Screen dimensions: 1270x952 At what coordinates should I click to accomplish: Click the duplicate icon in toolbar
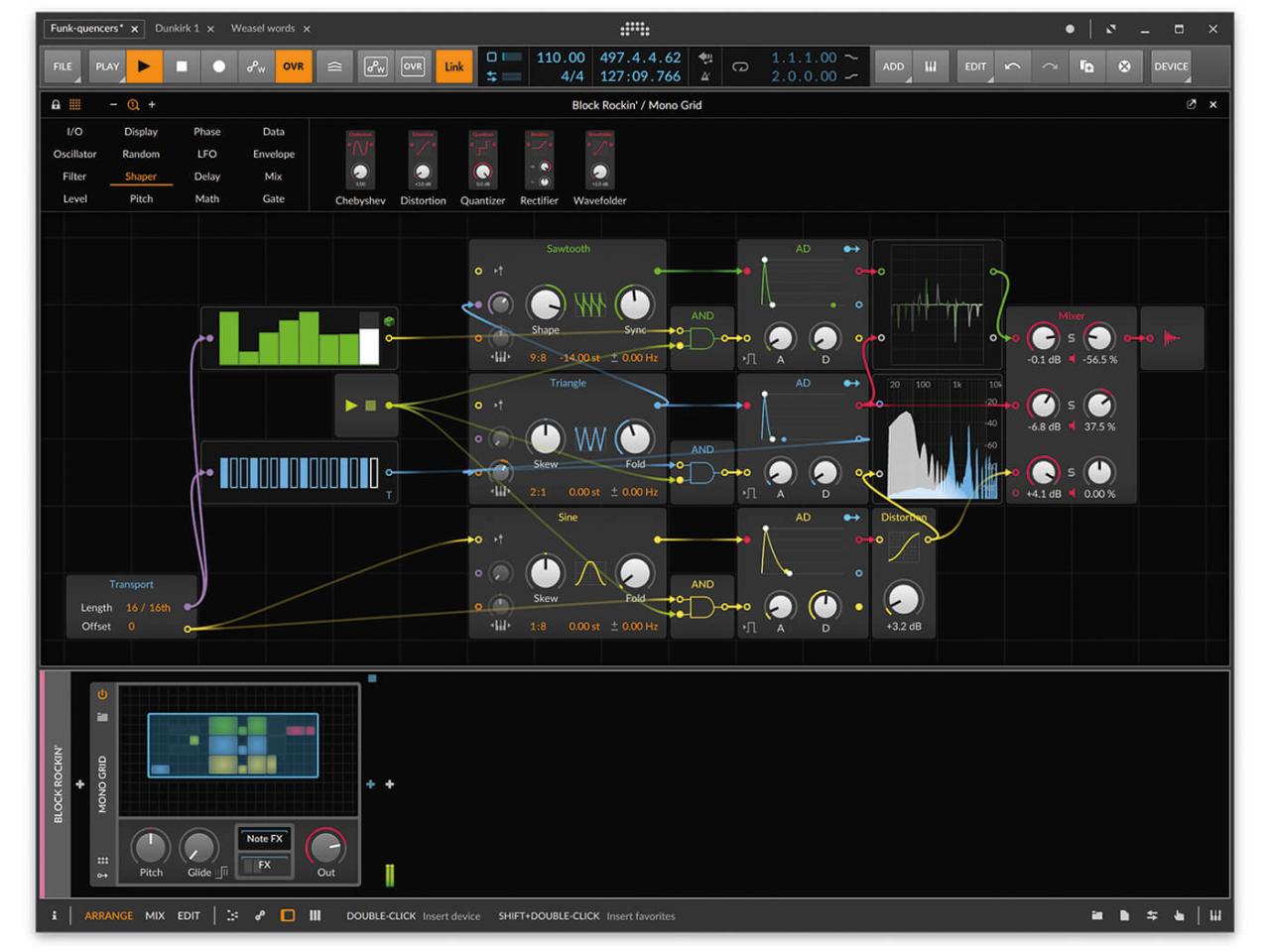1087,66
